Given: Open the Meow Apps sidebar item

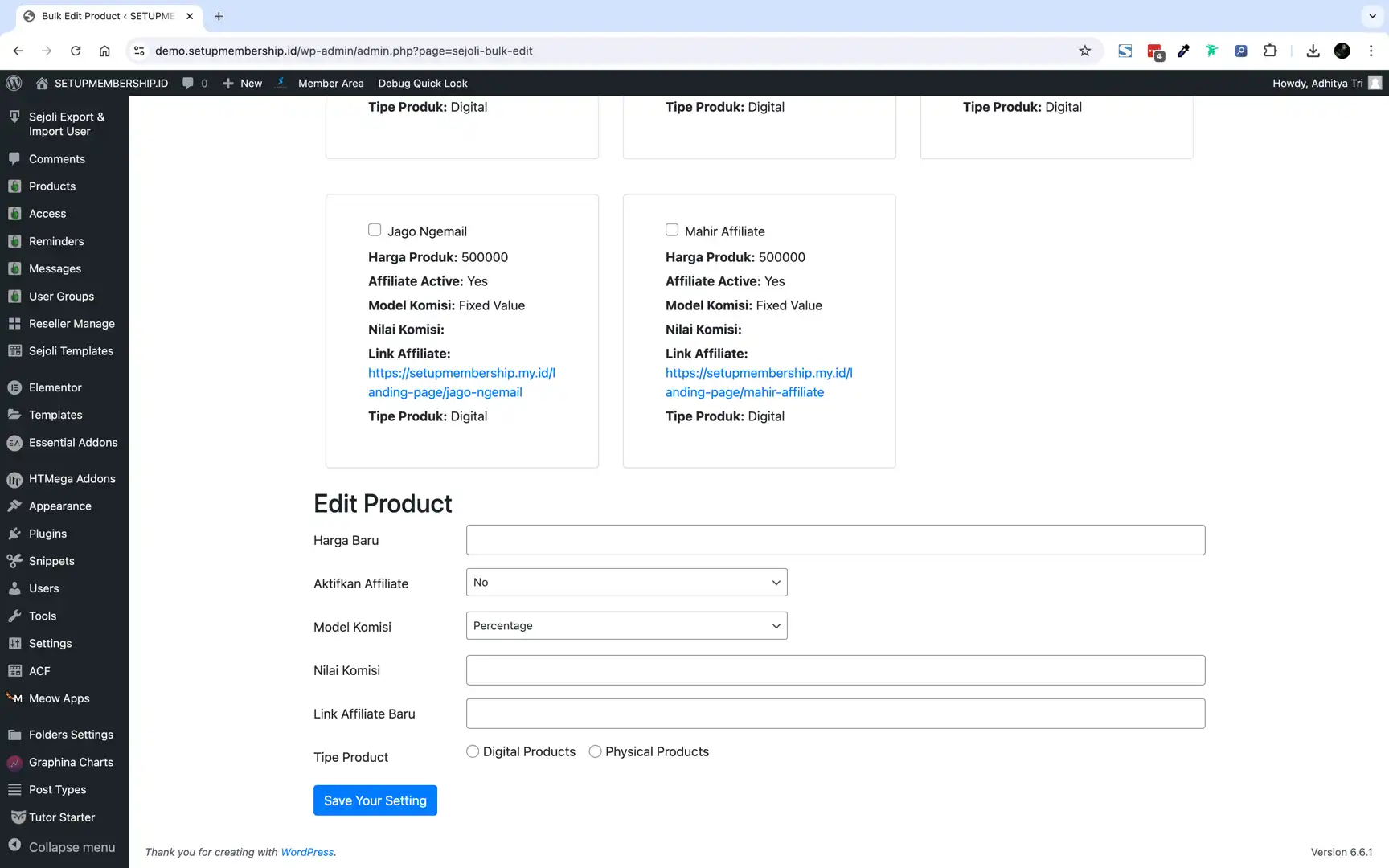Looking at the screenshot, I should [x=59, y=698].
